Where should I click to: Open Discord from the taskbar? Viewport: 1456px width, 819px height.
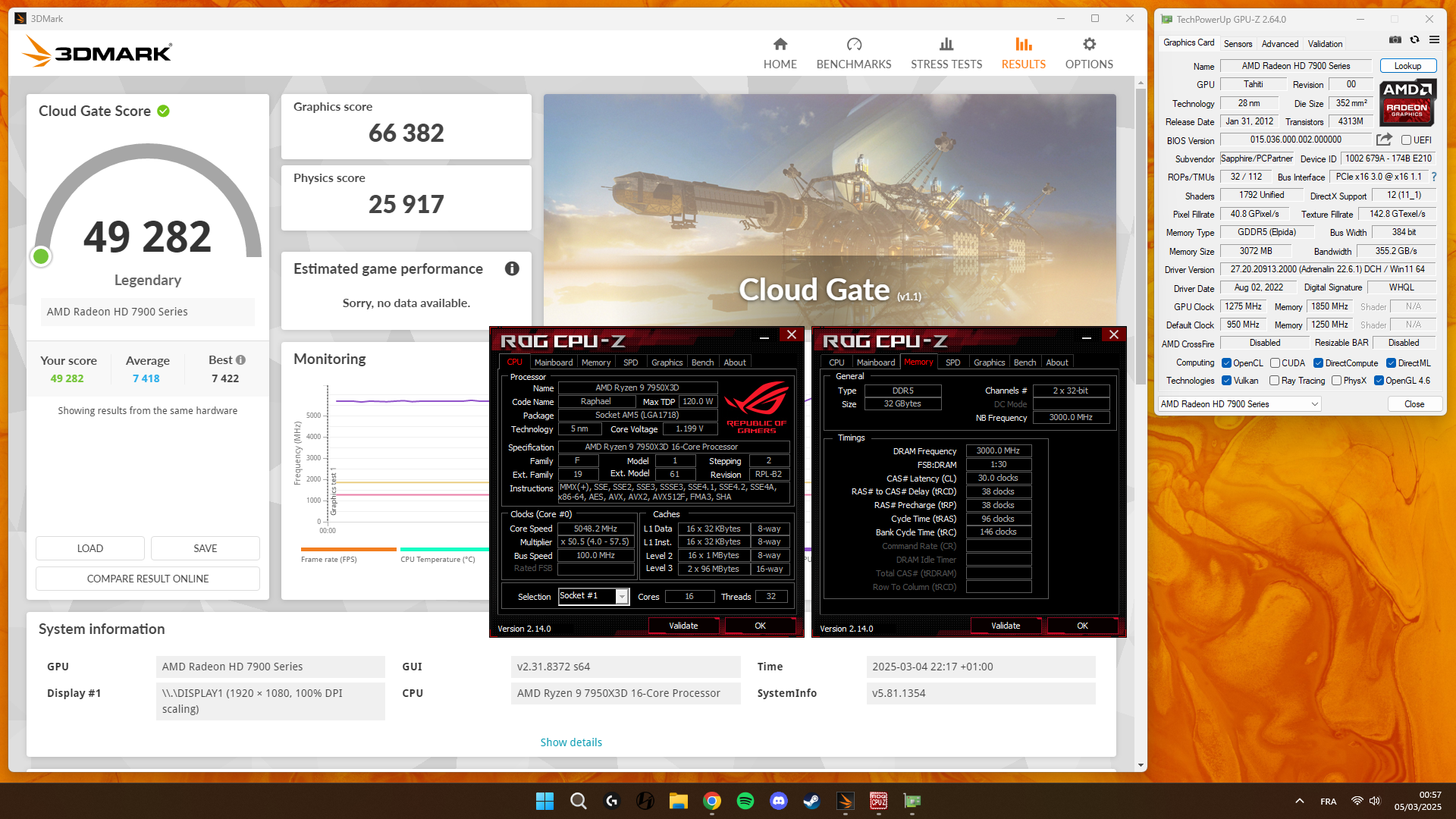(x=778, y=801)
